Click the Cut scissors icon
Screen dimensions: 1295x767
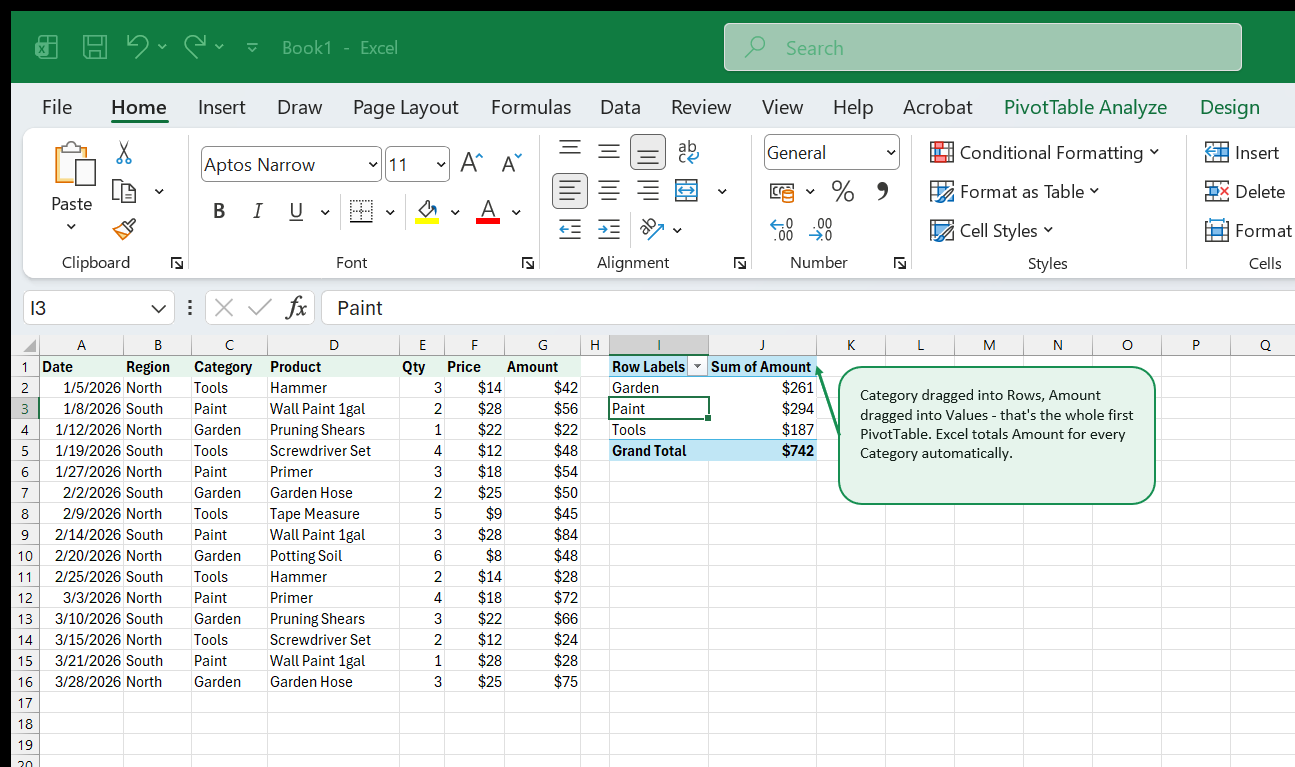(x=124, y=153)
